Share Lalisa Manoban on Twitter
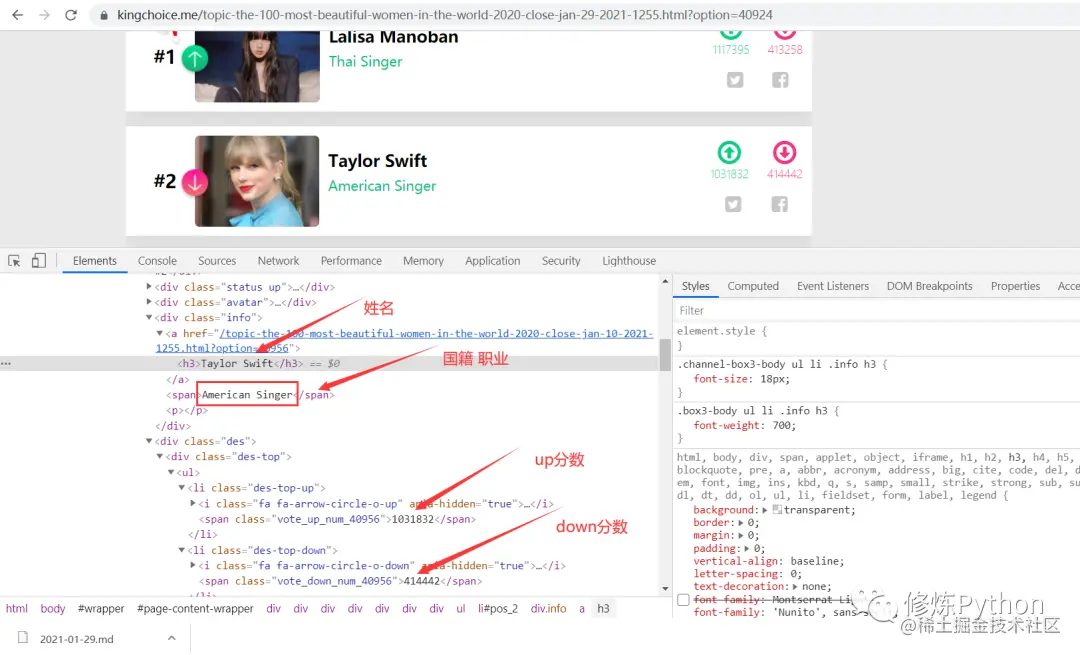 point(735,80)
